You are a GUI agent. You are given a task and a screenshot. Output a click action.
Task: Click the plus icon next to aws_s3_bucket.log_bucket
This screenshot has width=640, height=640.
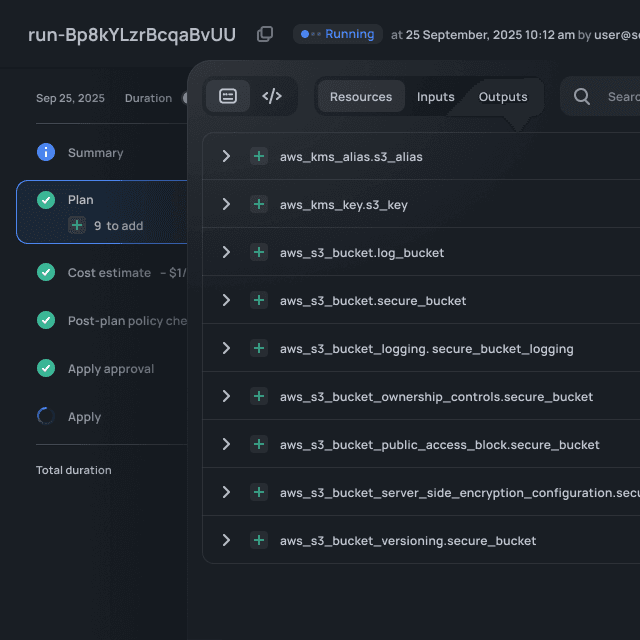click(x=259, y=253)
